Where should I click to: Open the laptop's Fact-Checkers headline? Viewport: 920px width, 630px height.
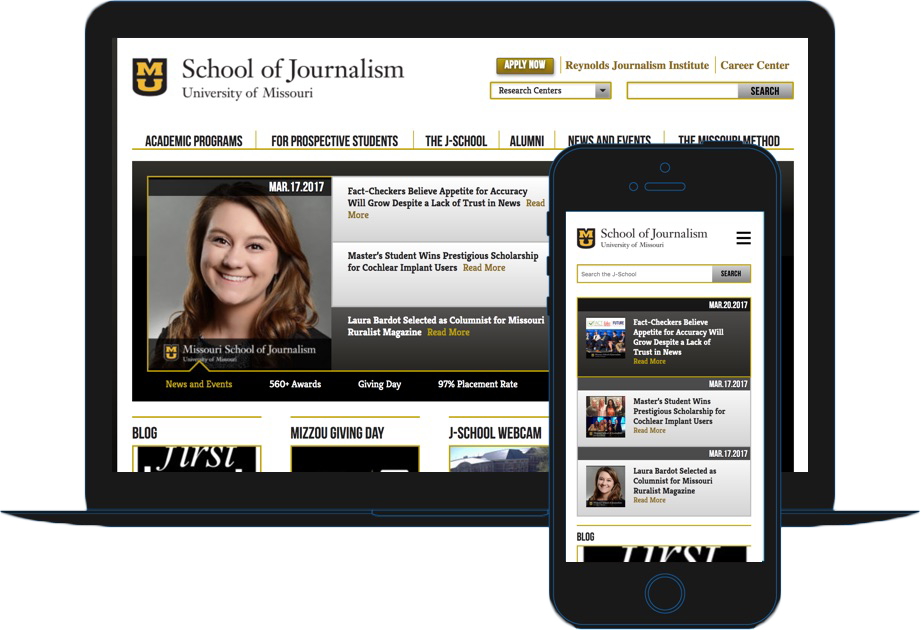(x=437, y=197)
